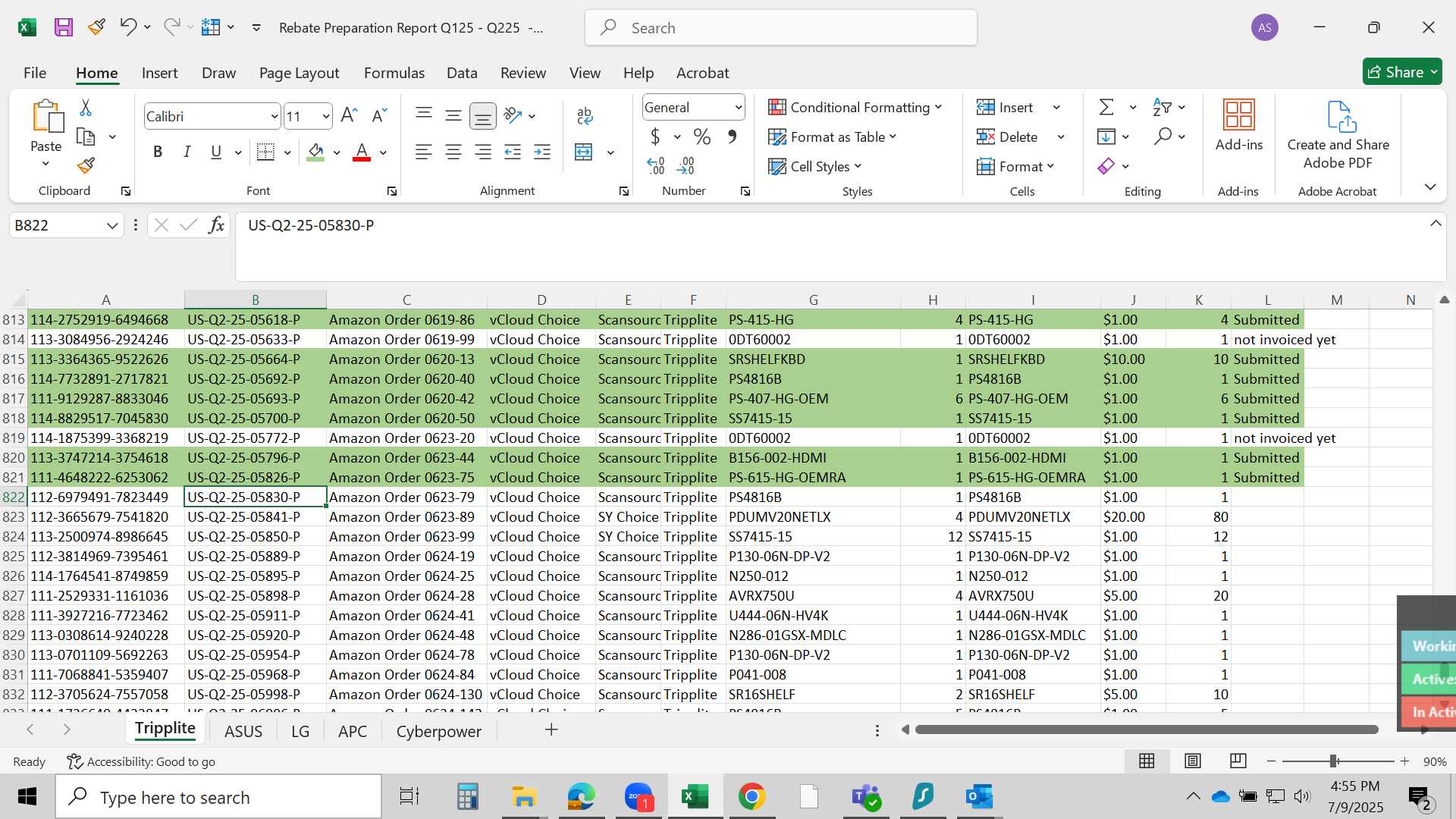Click the Clear eraser icon

coord(1106,166)
